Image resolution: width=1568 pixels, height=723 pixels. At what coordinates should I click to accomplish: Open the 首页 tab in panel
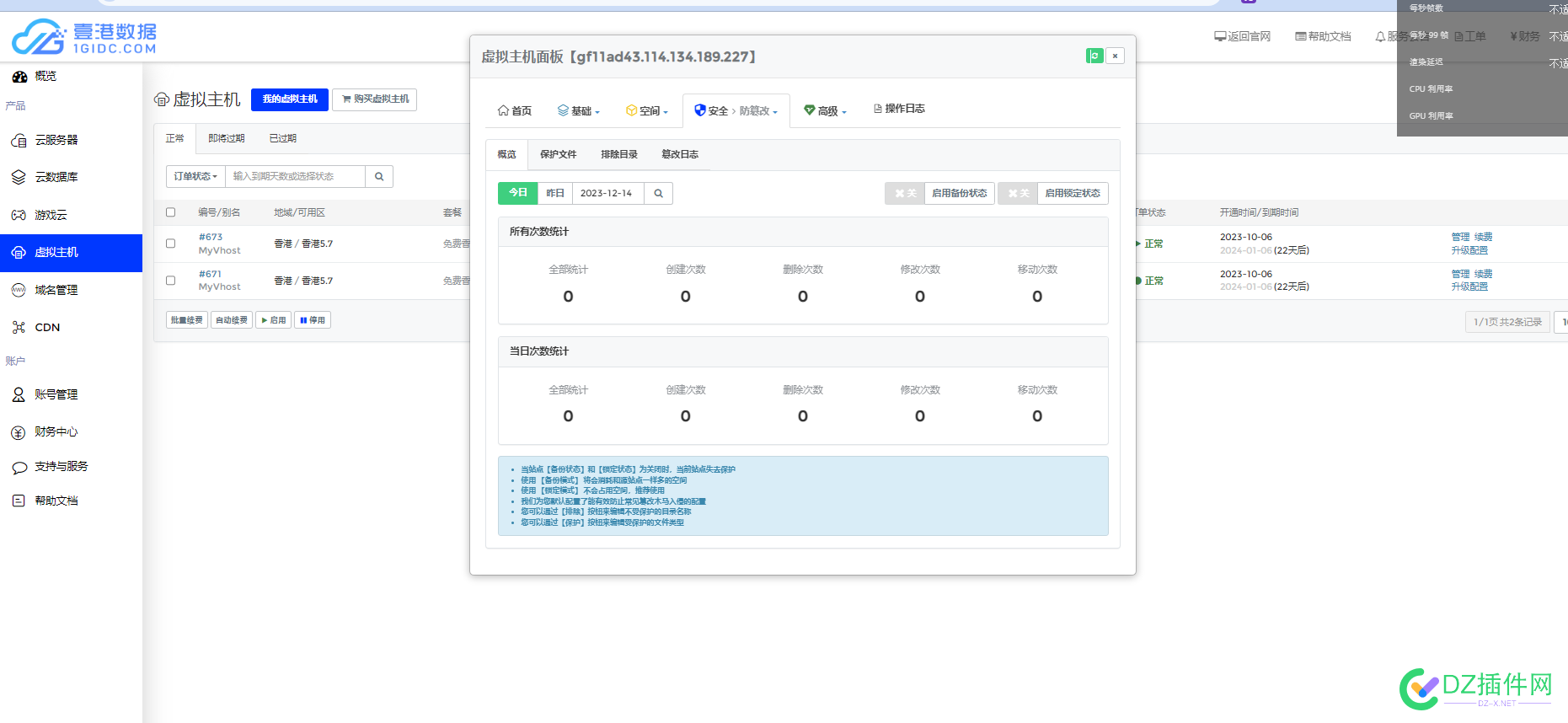click(x=515, y=110)
